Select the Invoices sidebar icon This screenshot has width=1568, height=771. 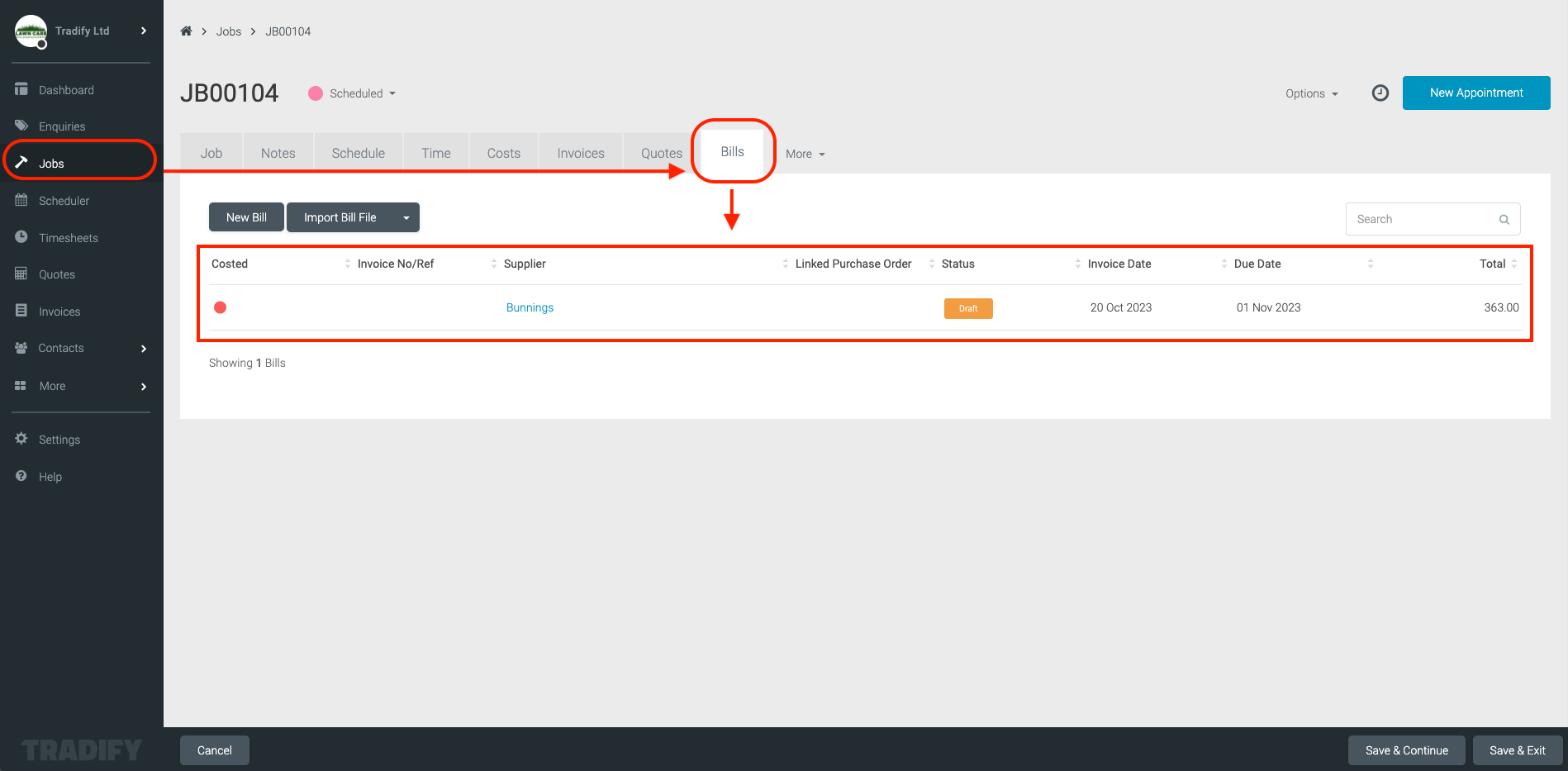[x=21, y=311]
